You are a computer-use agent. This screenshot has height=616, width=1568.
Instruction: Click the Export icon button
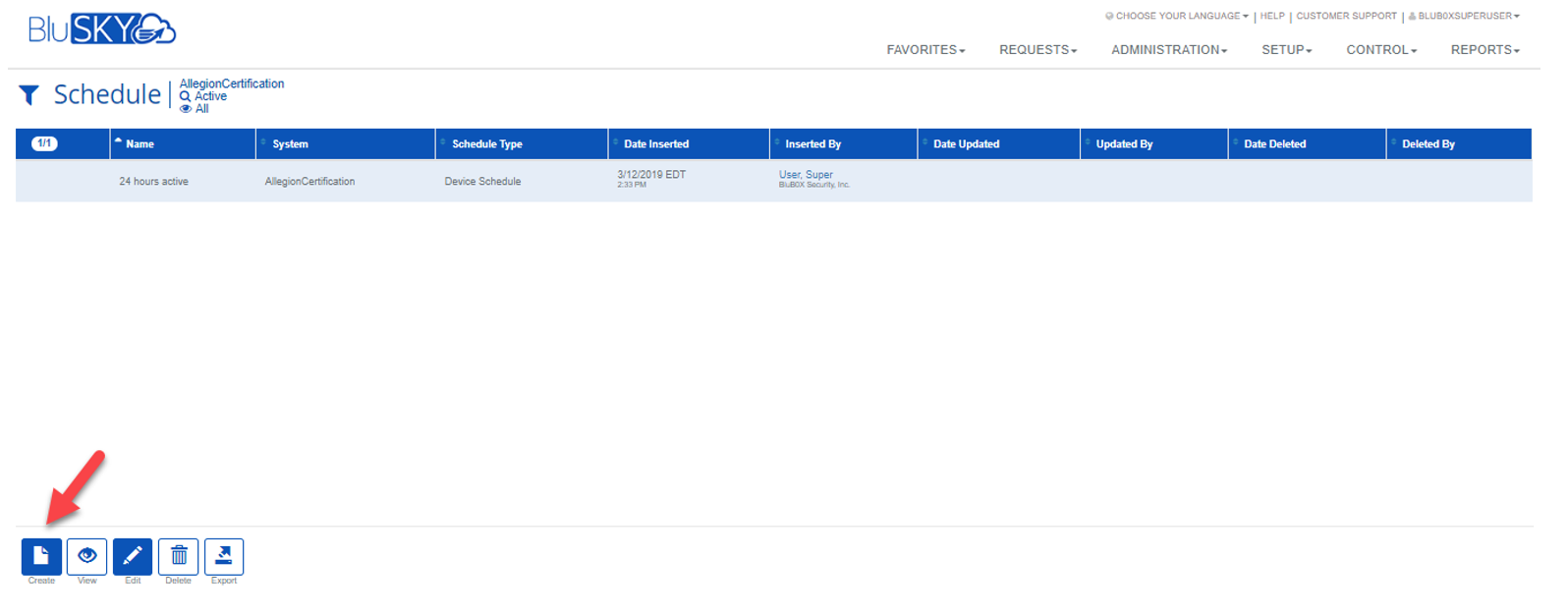(224, 556)
